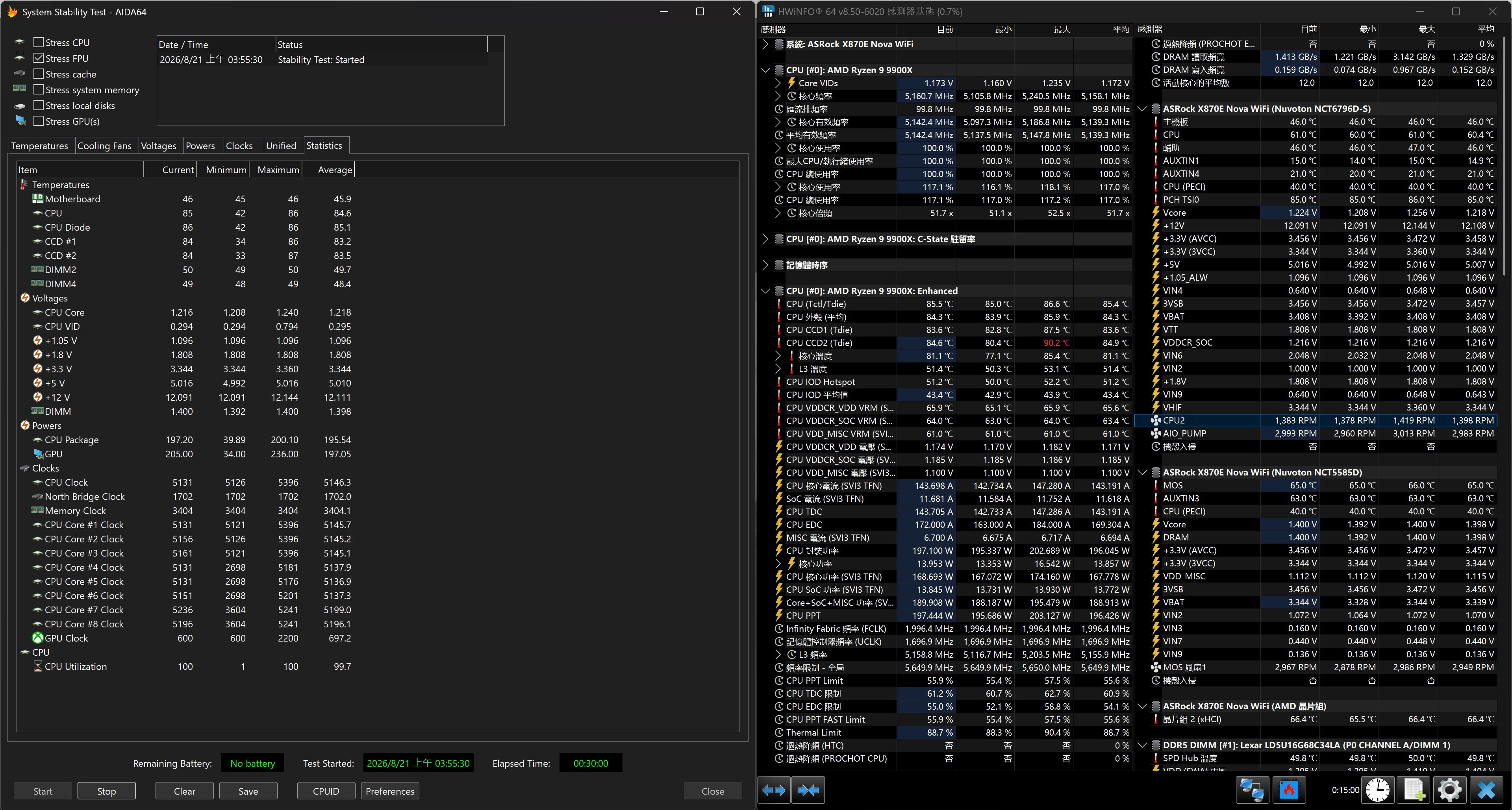Open AIDA64 Preferences
Viewport: 1512px width, 810px height.
pos(390,791)
